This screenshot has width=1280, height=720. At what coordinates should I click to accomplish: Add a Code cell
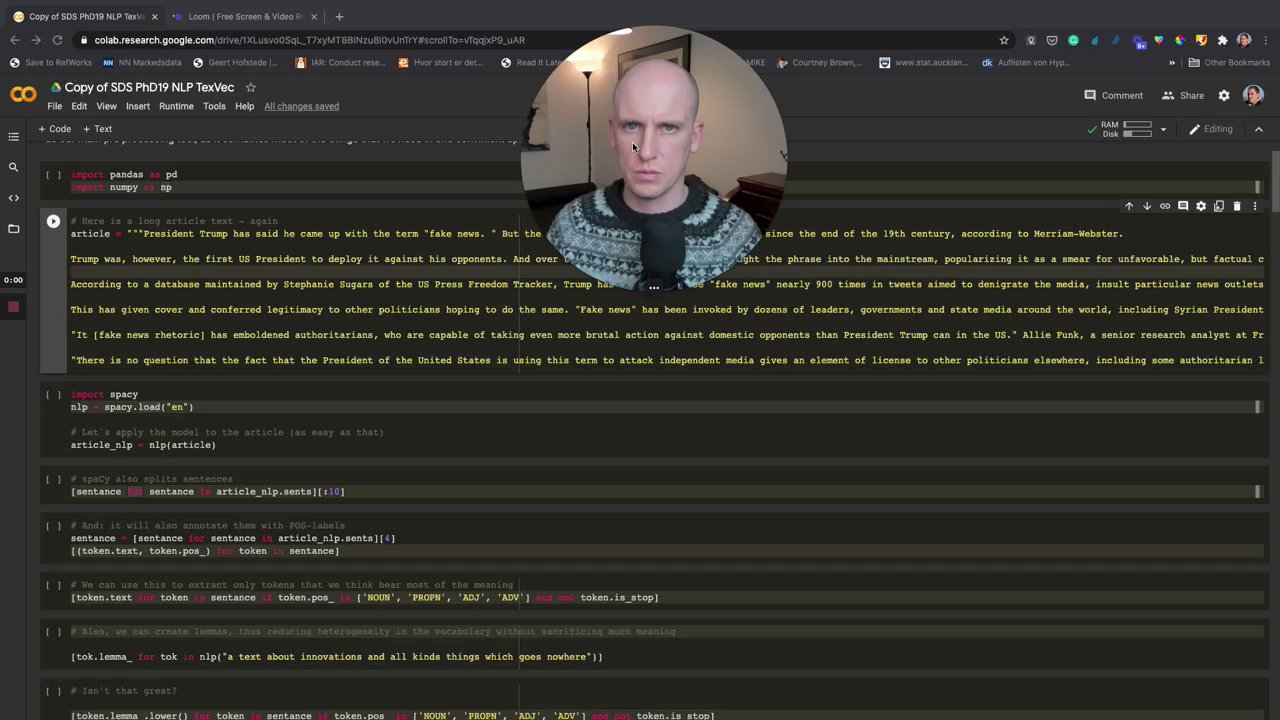click(x=55, y=129)
